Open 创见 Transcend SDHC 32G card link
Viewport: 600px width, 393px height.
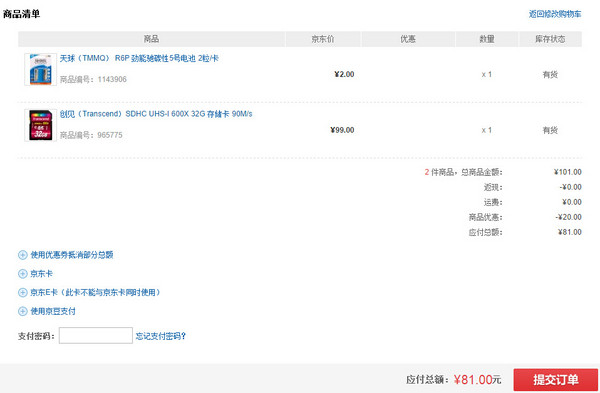[x=156, y=114]
